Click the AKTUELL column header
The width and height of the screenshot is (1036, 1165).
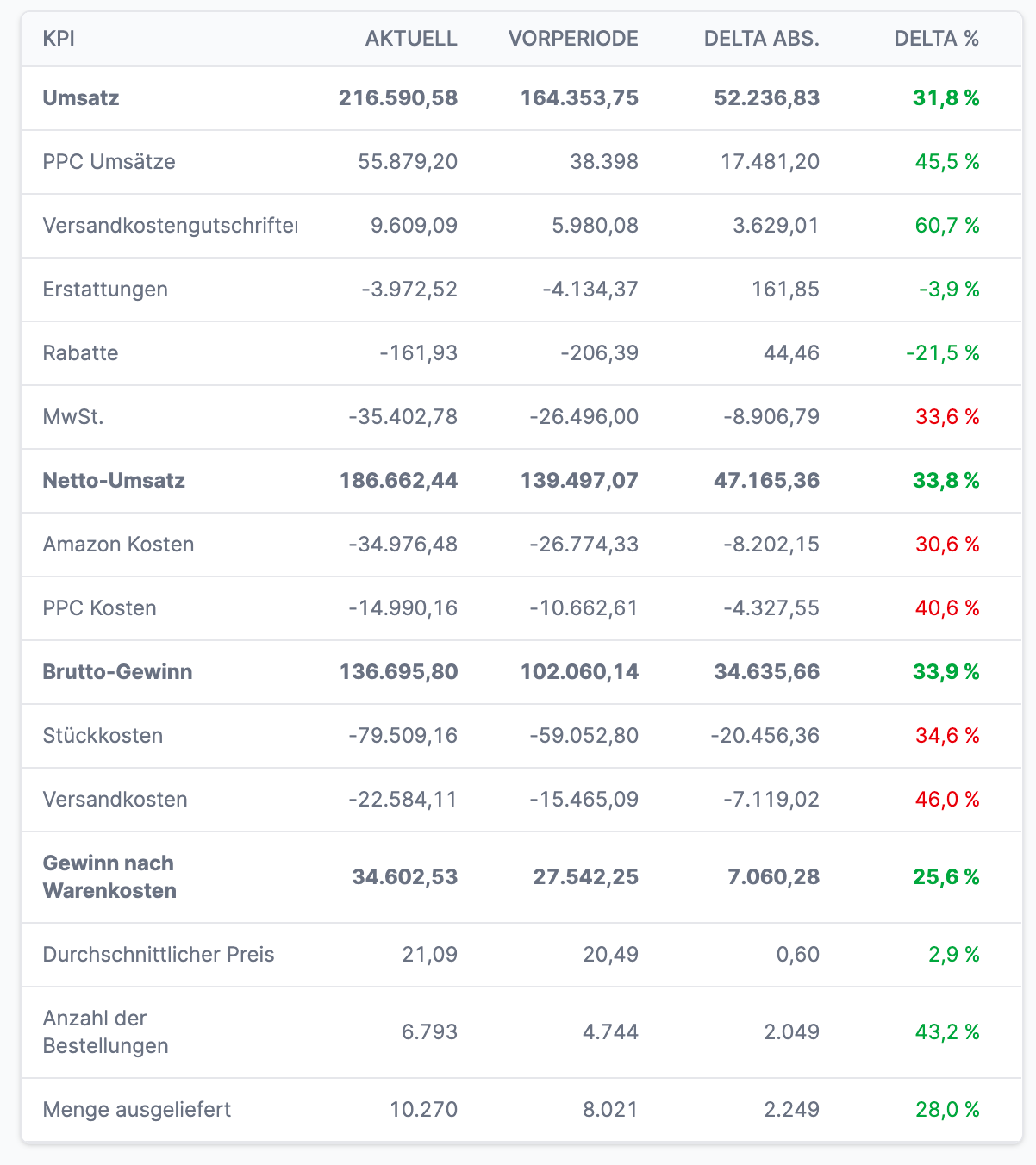(x=411, y=39)
